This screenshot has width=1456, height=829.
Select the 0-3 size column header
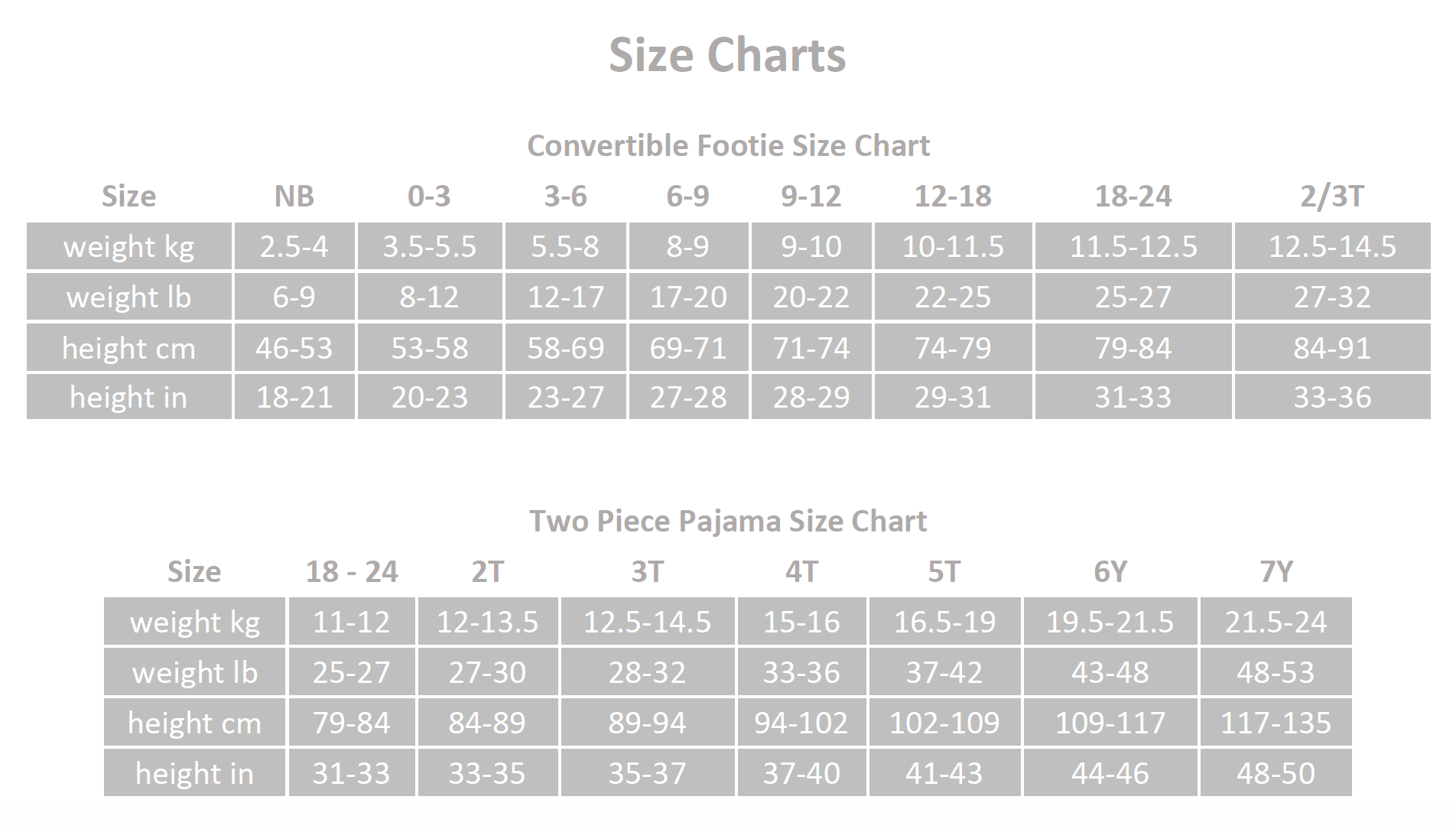pos(429,197)
